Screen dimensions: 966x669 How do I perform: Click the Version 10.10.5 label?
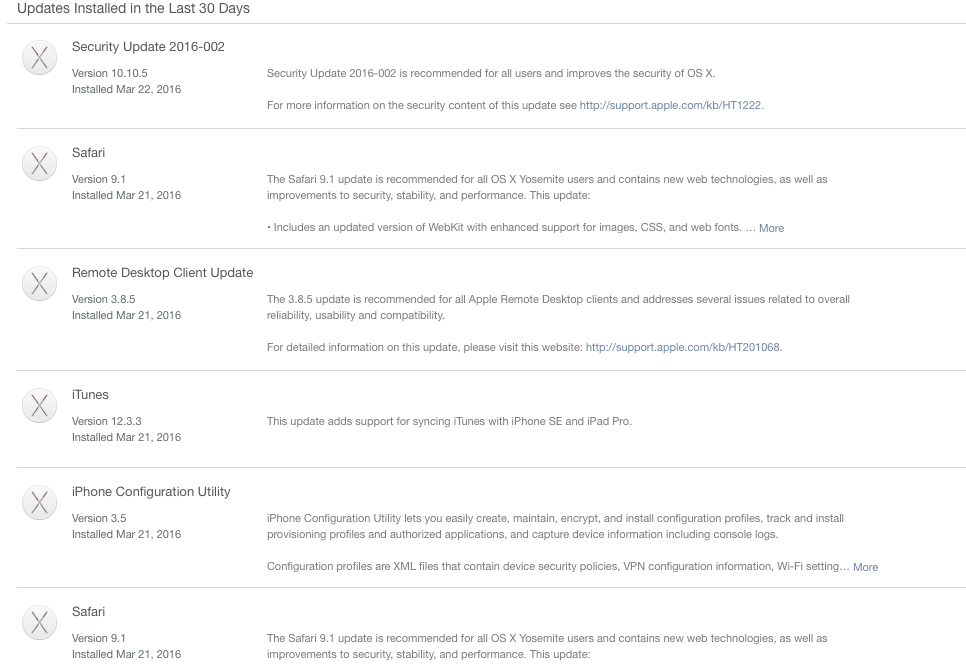click(x=109, y=74)
